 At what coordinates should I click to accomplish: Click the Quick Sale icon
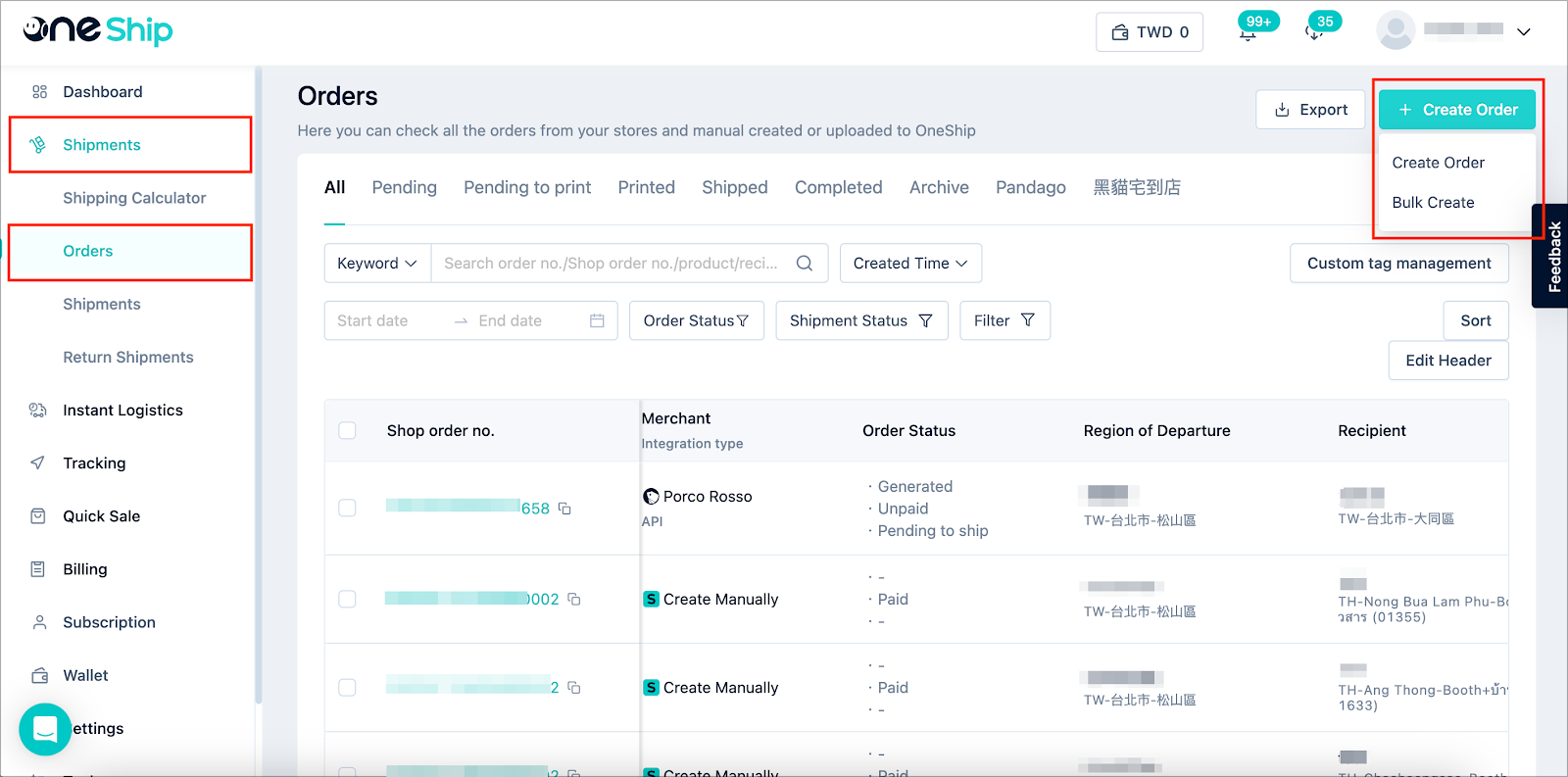38,515
